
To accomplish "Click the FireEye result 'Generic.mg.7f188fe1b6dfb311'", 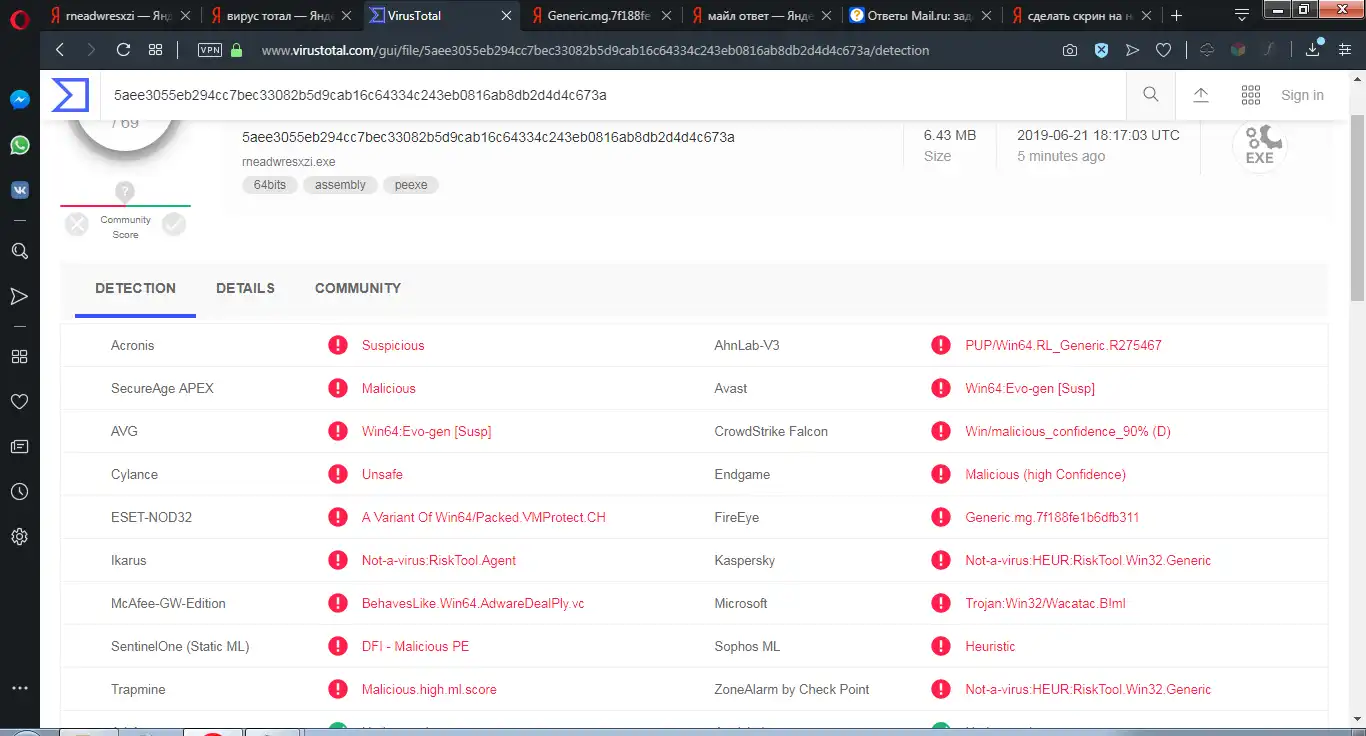I will pos(1052,517).
